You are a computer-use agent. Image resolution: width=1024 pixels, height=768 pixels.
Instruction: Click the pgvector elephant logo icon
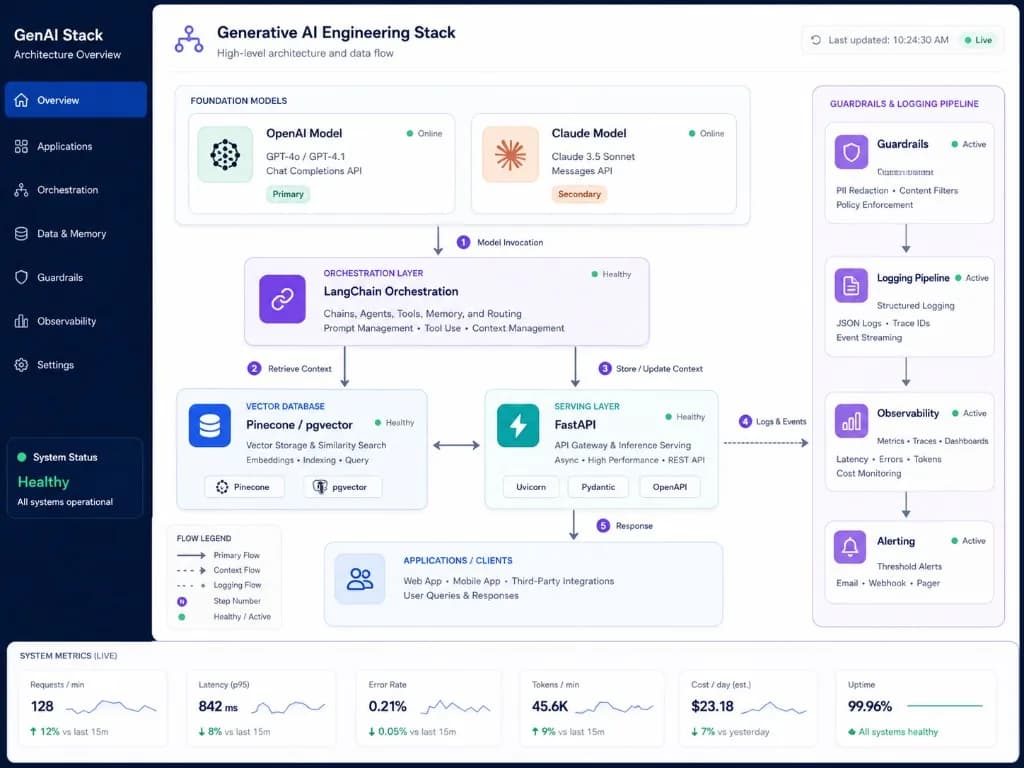(x=320, y=487)
